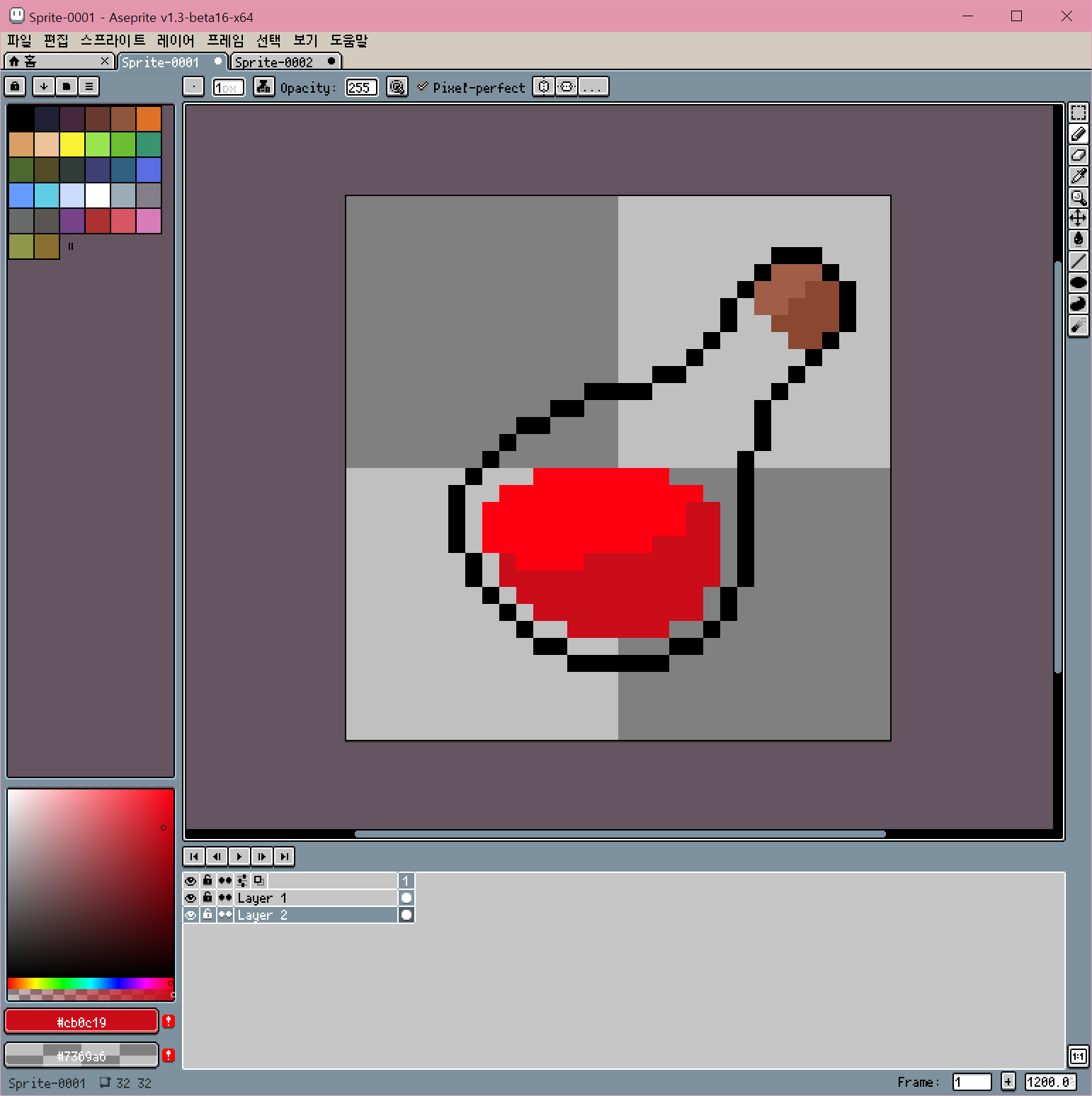Select the Pencil tool
Viewport: 1092px width, 1096px height.
click(x=1078, y=134)
